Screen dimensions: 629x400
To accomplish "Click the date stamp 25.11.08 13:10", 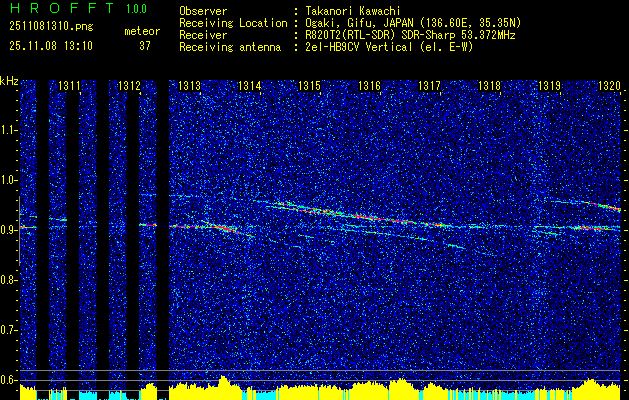I will point(51,46).
